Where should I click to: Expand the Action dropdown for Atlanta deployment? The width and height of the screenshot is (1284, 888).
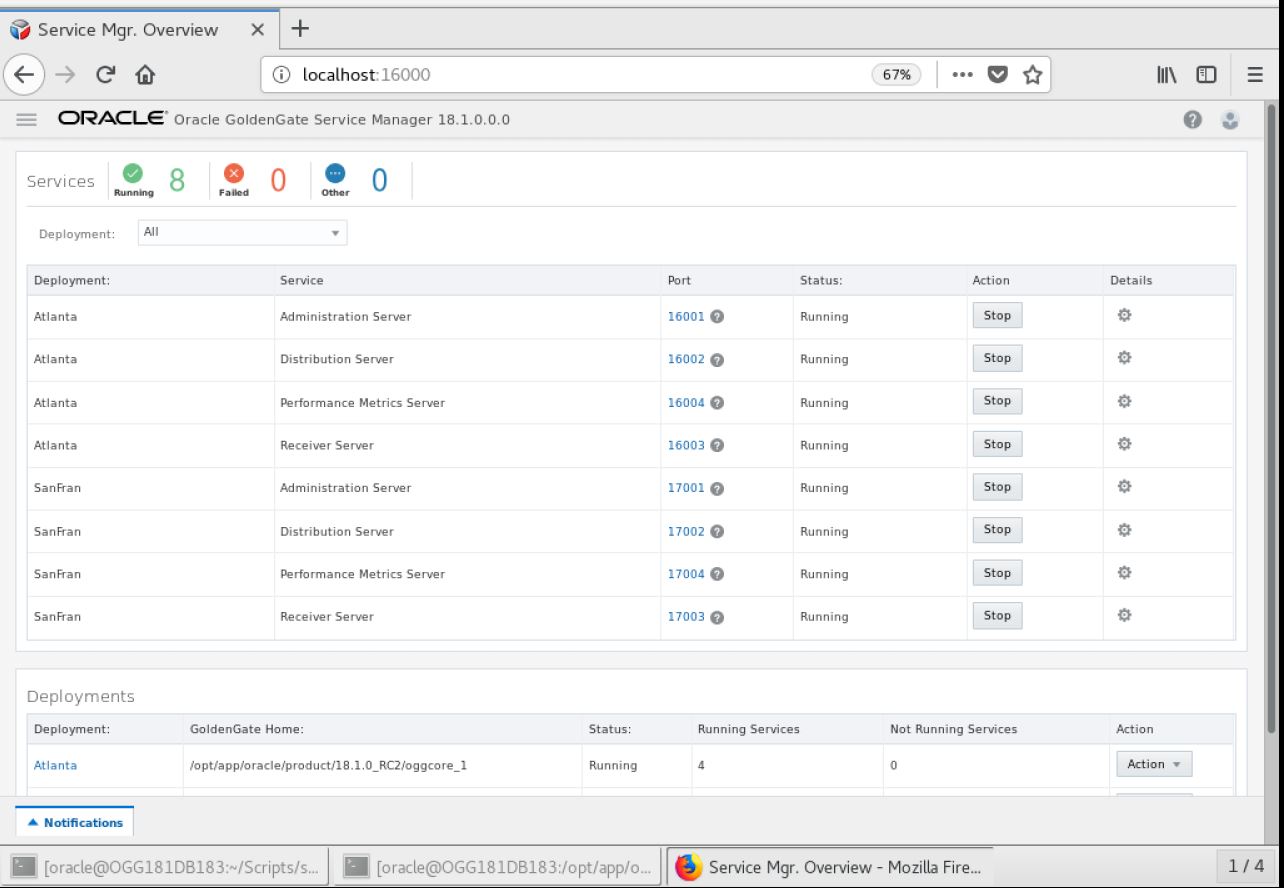coord(1154,764)
